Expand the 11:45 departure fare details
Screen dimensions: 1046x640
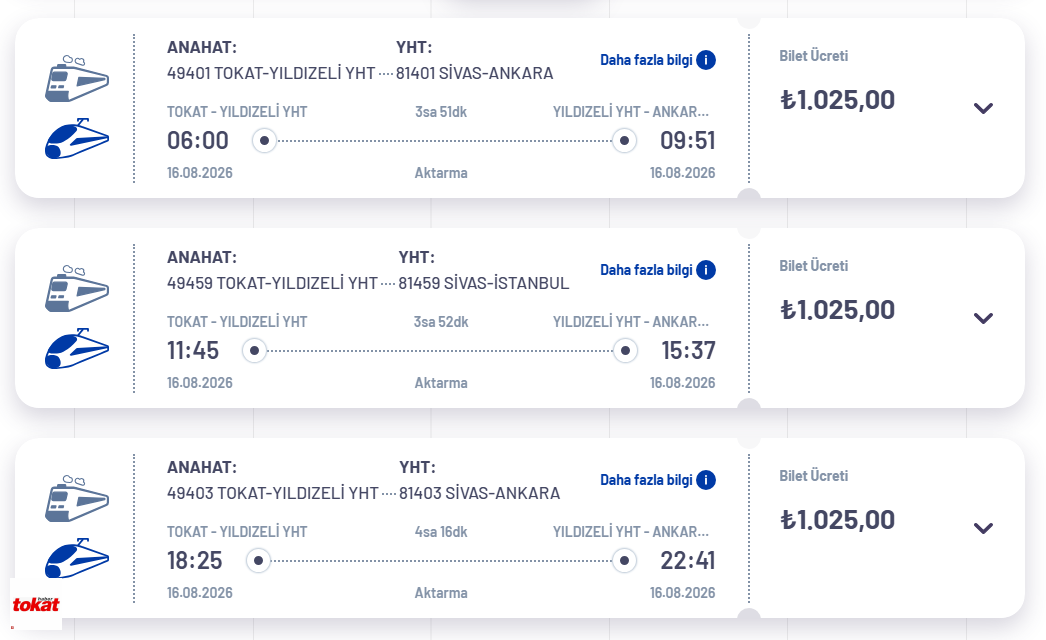[x=983, y=318]
